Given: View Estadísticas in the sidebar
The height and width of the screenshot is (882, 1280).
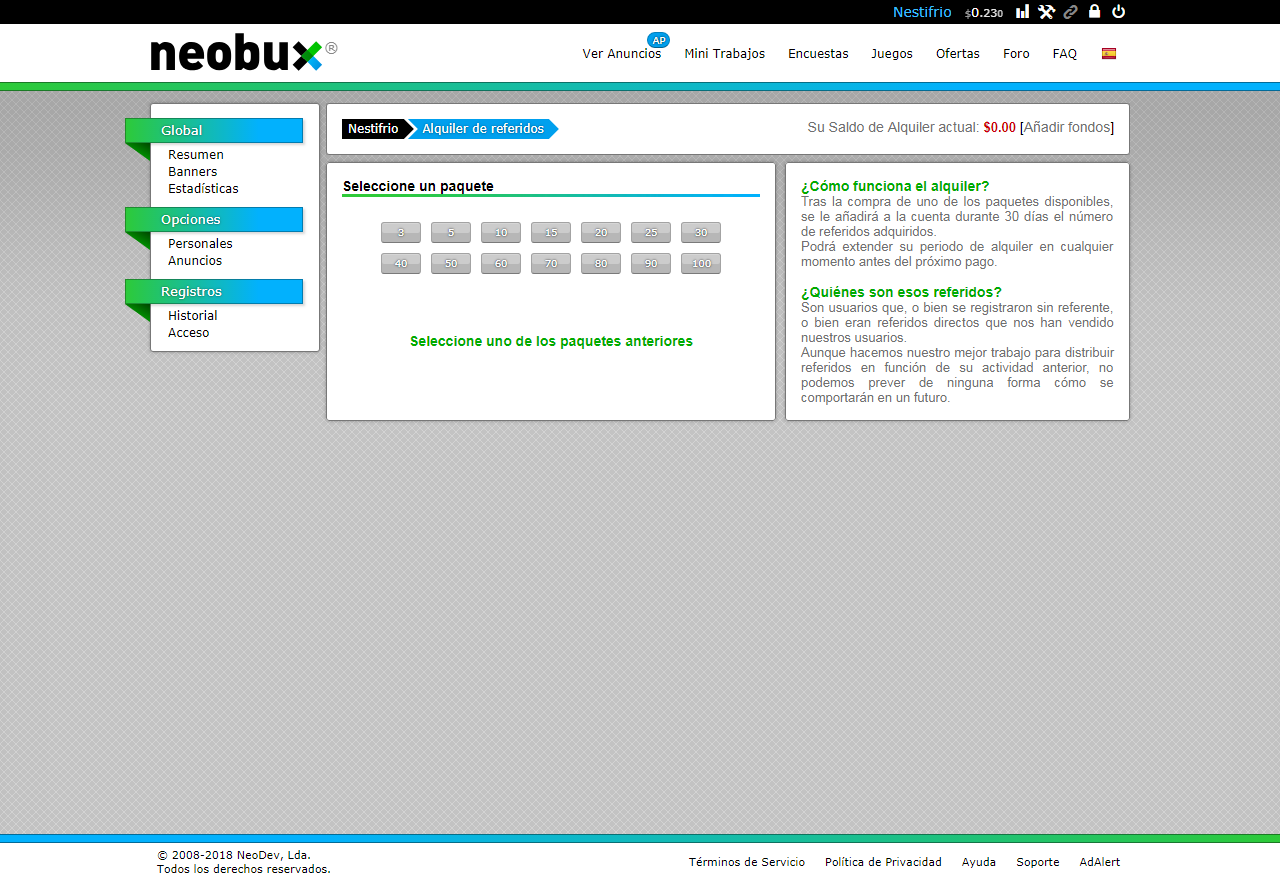Looking at the screenshot, I should click(x=203, y=189).
